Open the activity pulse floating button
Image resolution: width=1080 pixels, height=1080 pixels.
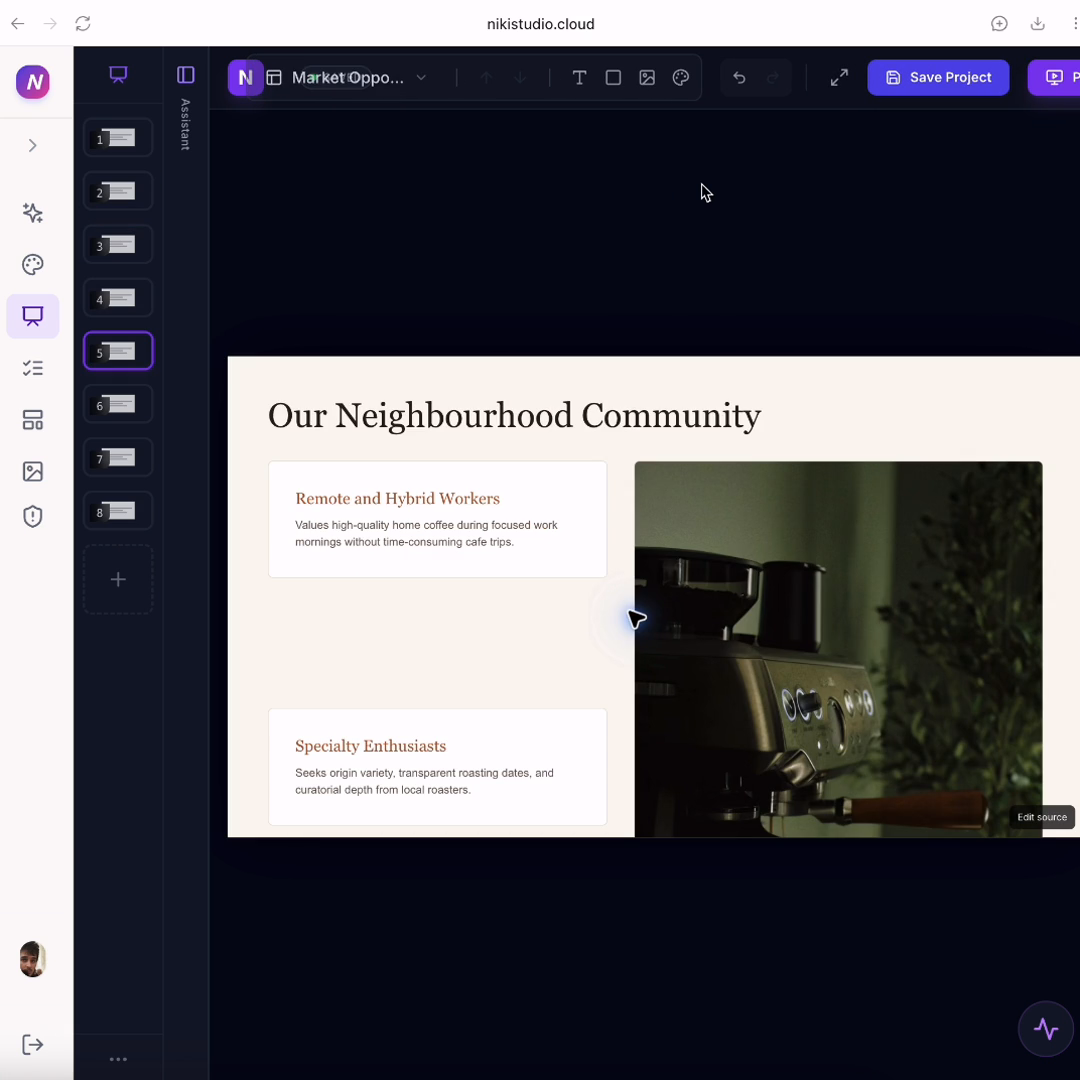(1046, 1029)
